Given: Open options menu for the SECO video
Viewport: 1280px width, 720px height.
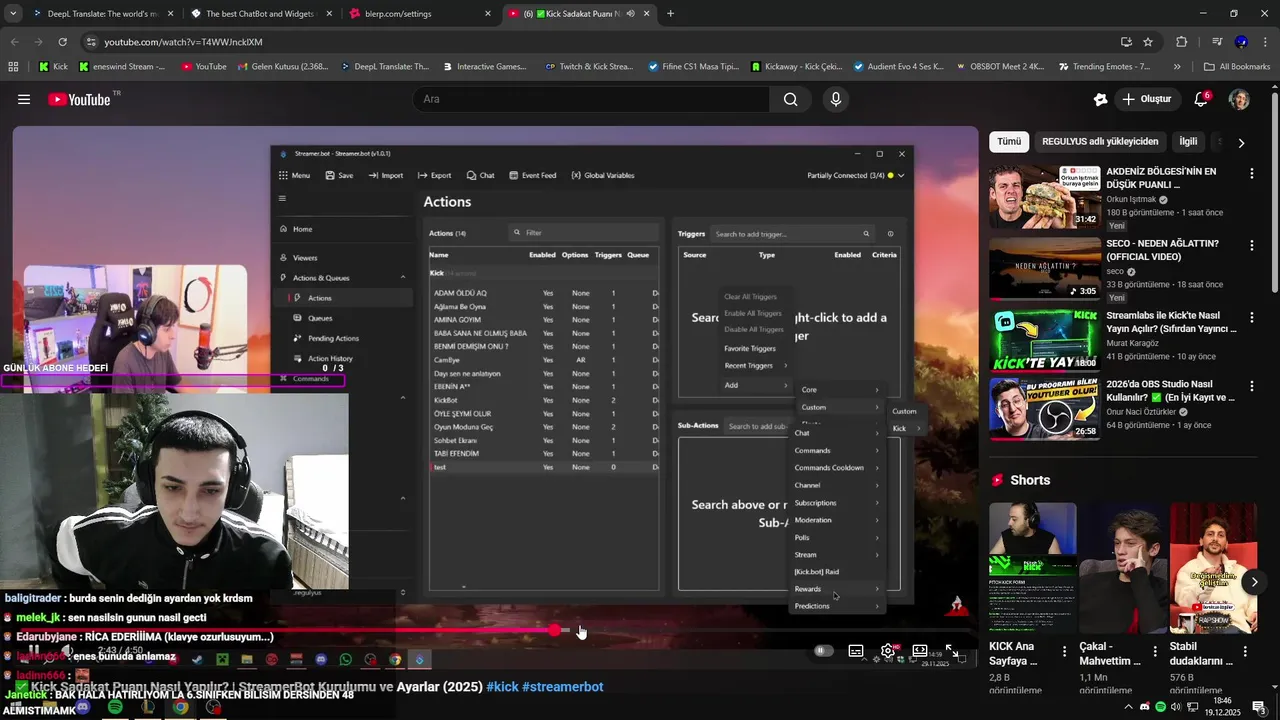Looking at the screenshot, I should 1251,246.
